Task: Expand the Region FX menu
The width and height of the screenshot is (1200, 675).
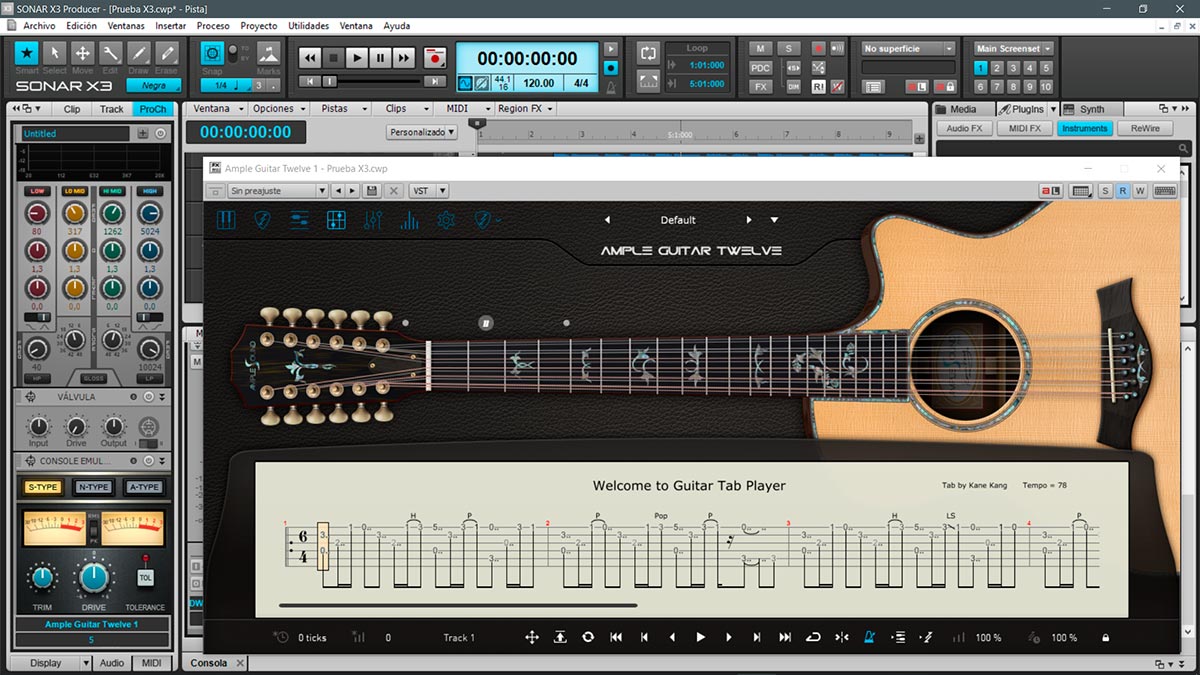Action: click(x=525, y=108)
